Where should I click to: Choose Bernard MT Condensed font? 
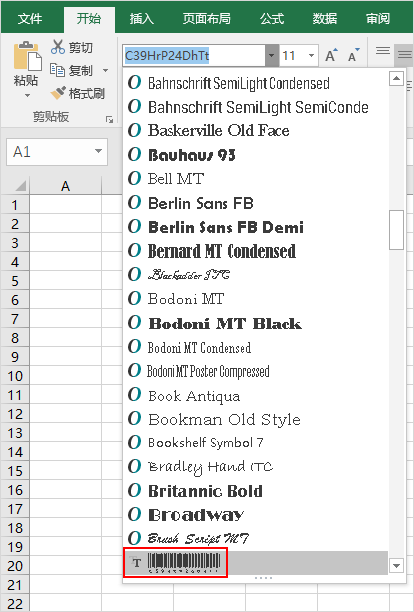(256, 251)
